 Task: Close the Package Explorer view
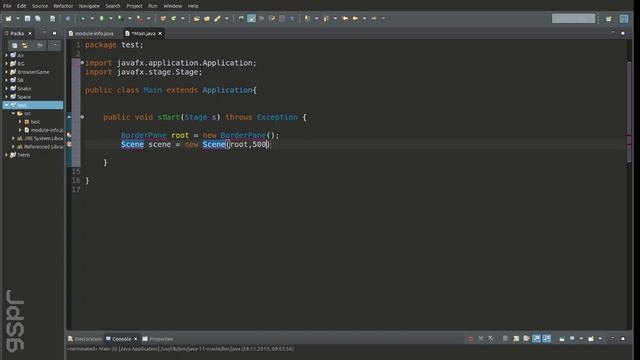30,33
